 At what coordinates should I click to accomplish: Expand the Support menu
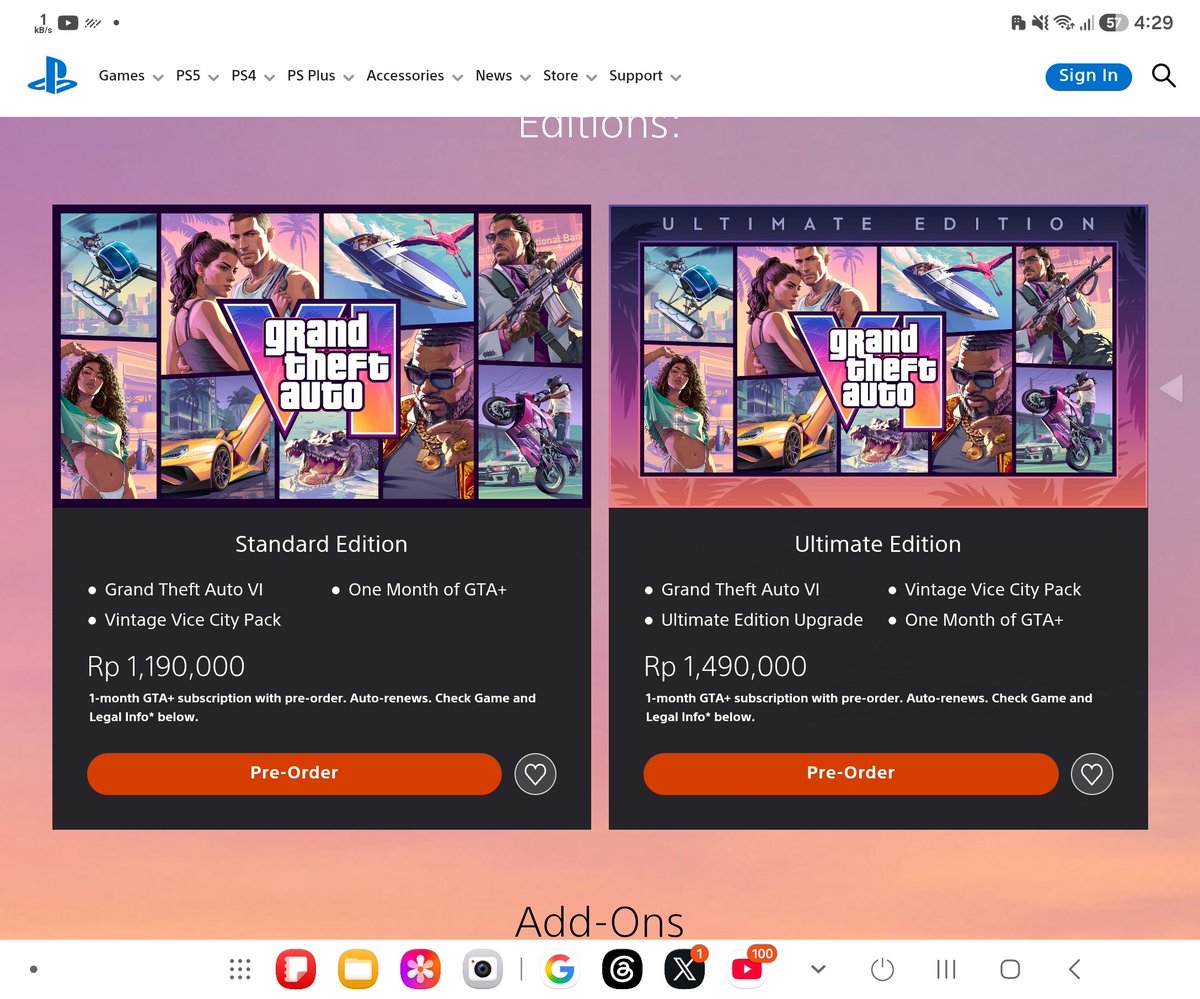tap(646, 76)
